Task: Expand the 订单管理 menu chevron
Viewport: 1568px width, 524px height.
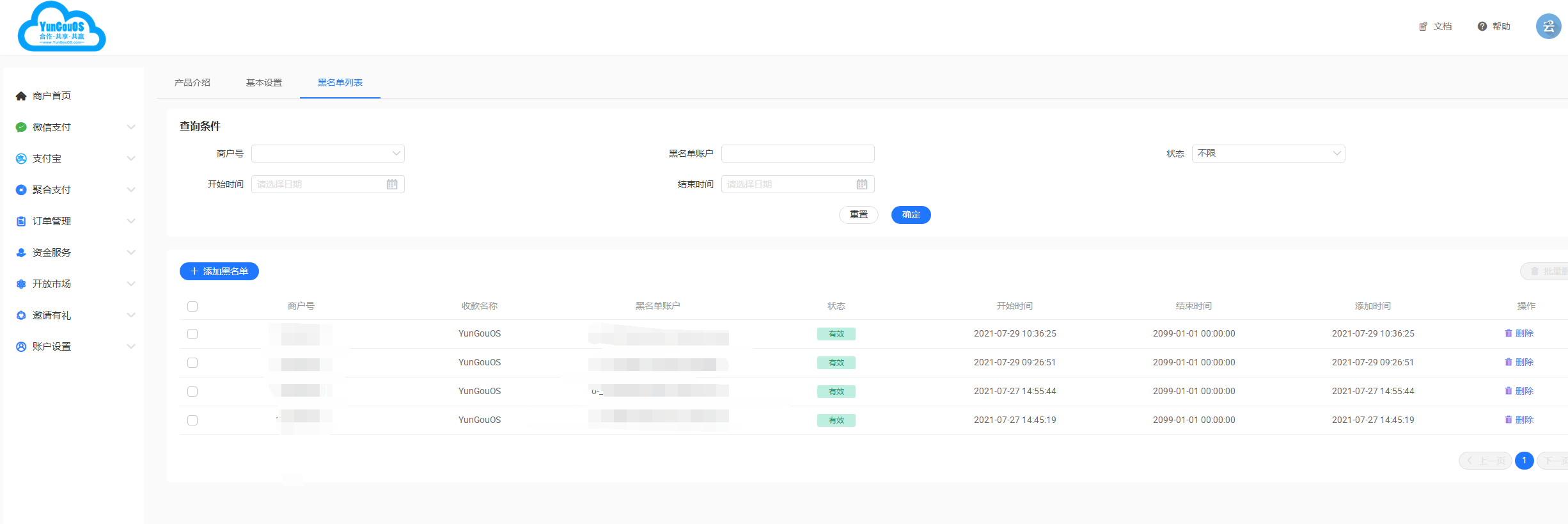Action: (131, 221)
